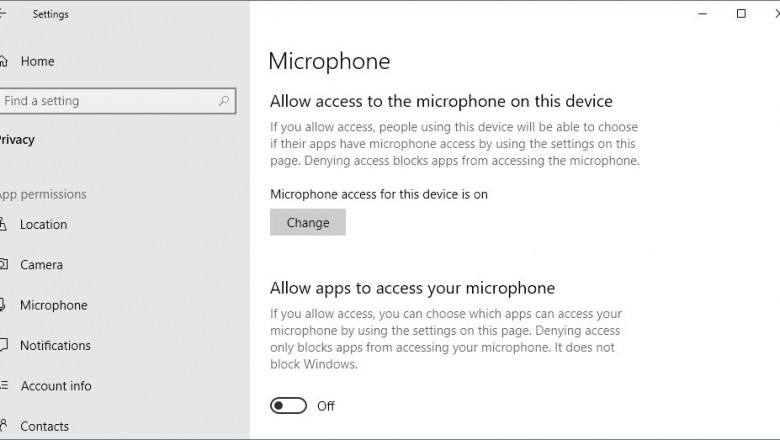Open Camera permissions page

point(41,265)
